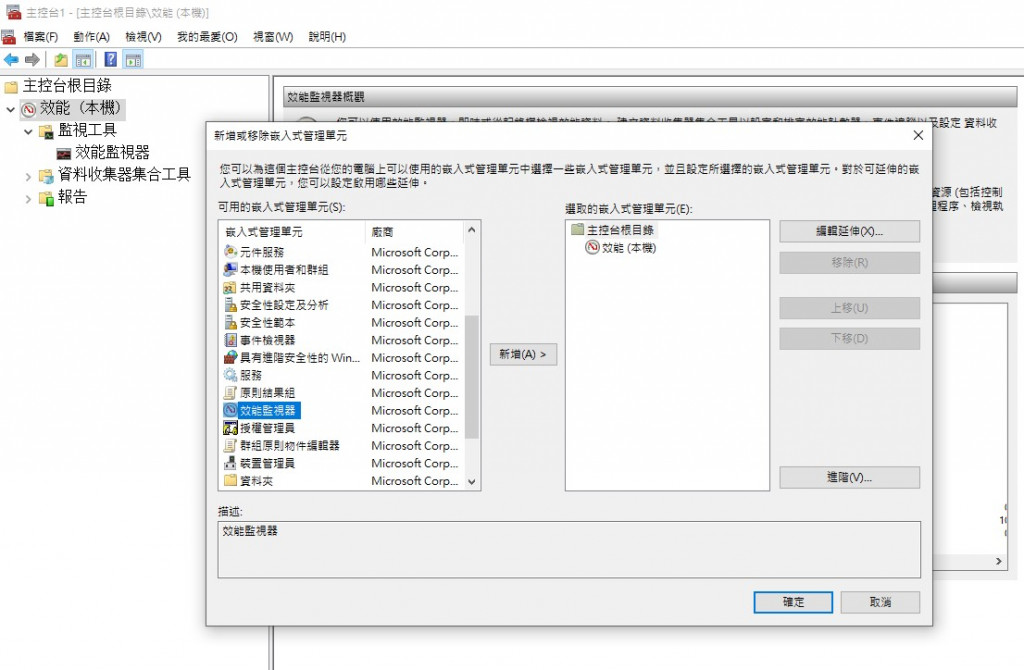Close the snap-in dialog with X

coord(918,135)
